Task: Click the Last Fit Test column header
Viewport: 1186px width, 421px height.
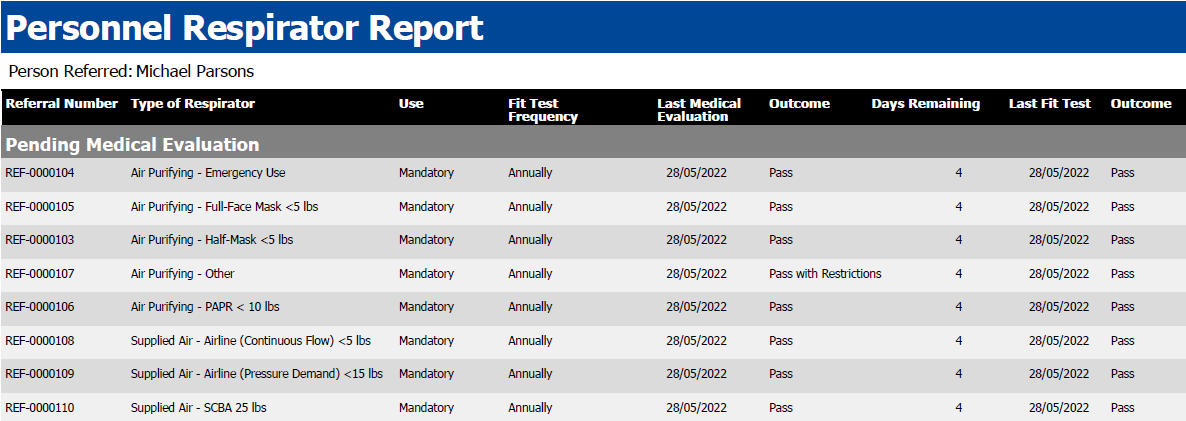Action: (1049, 104)
